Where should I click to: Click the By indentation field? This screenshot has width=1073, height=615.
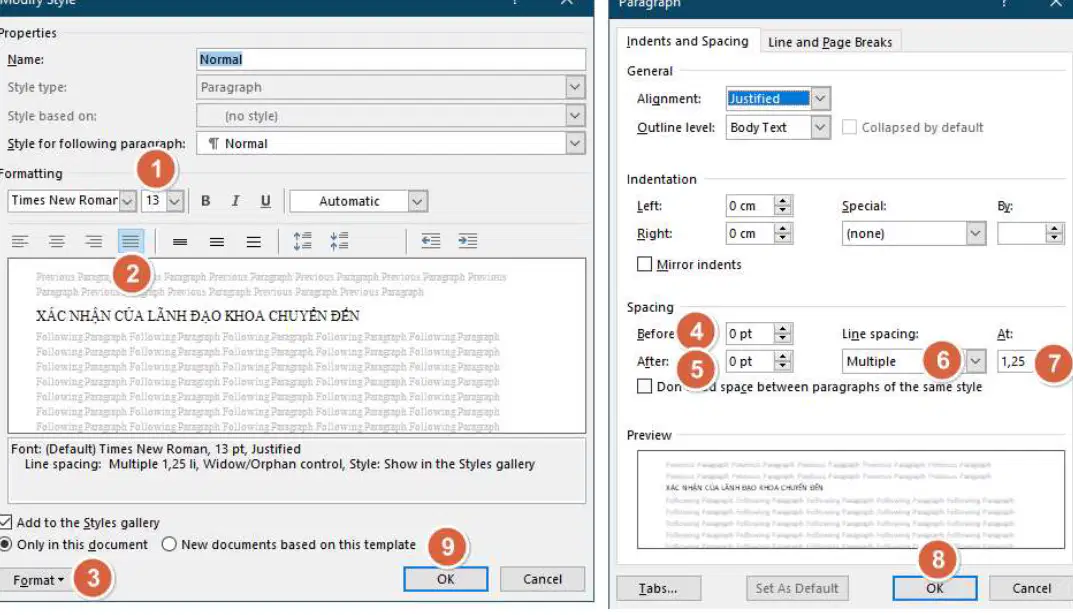[x=1021, y=233]
